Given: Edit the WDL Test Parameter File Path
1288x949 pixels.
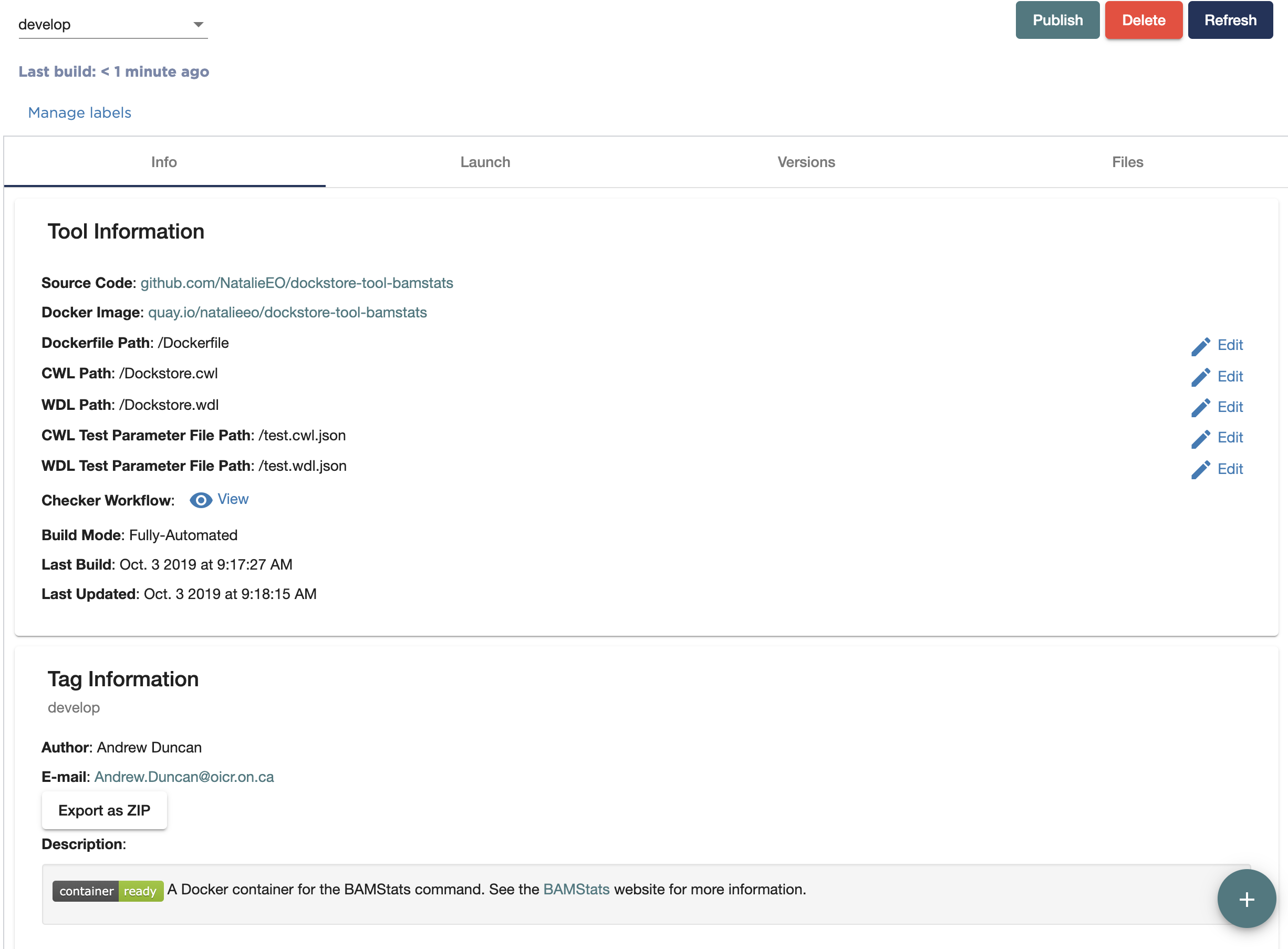Looking at the screenshot, I should 1229,469.
